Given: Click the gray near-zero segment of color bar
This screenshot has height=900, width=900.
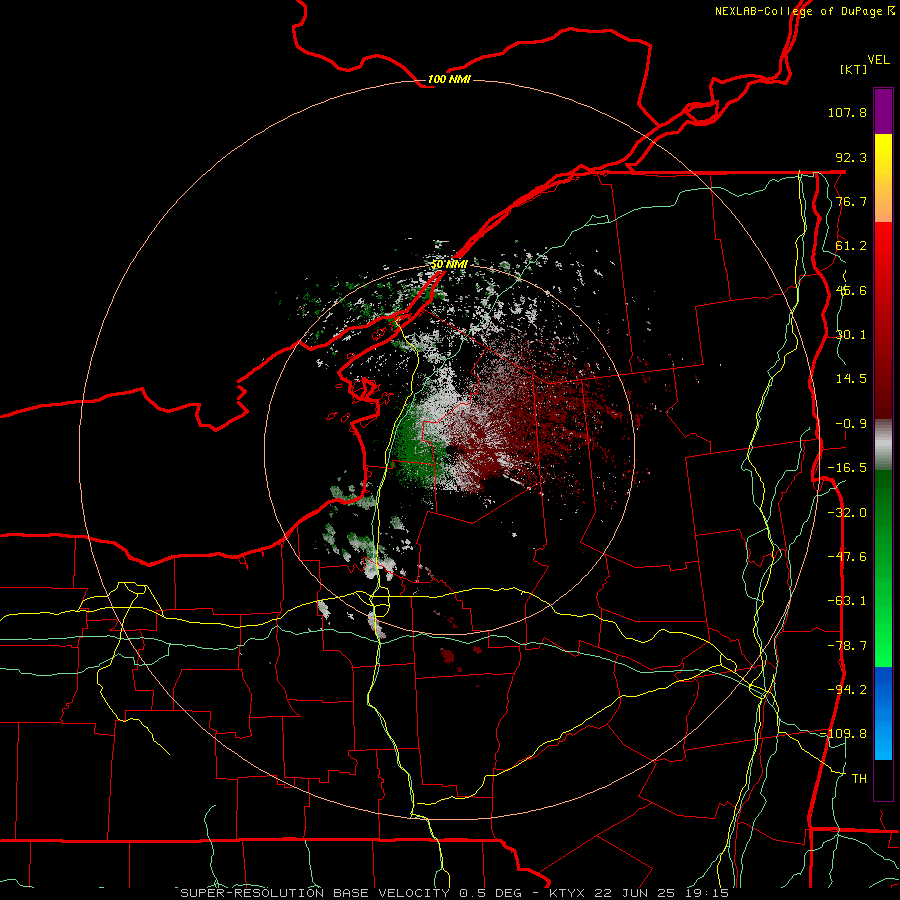Looking at the screenshot, I should pos(883,444).
